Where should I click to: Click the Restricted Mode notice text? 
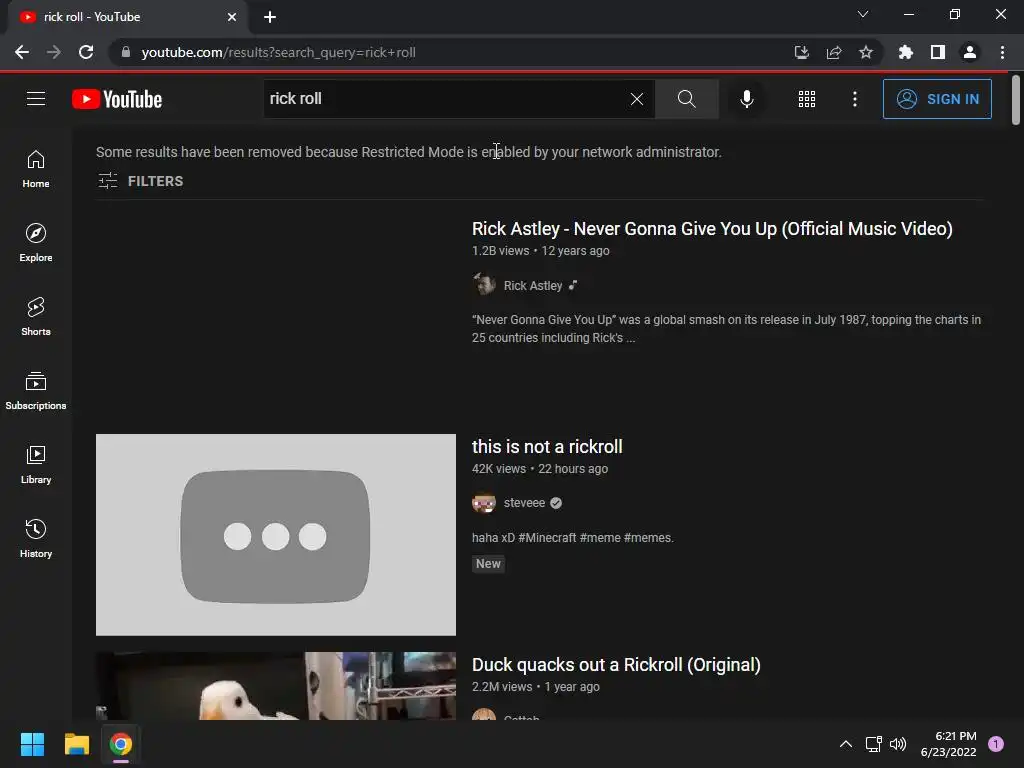408,152
